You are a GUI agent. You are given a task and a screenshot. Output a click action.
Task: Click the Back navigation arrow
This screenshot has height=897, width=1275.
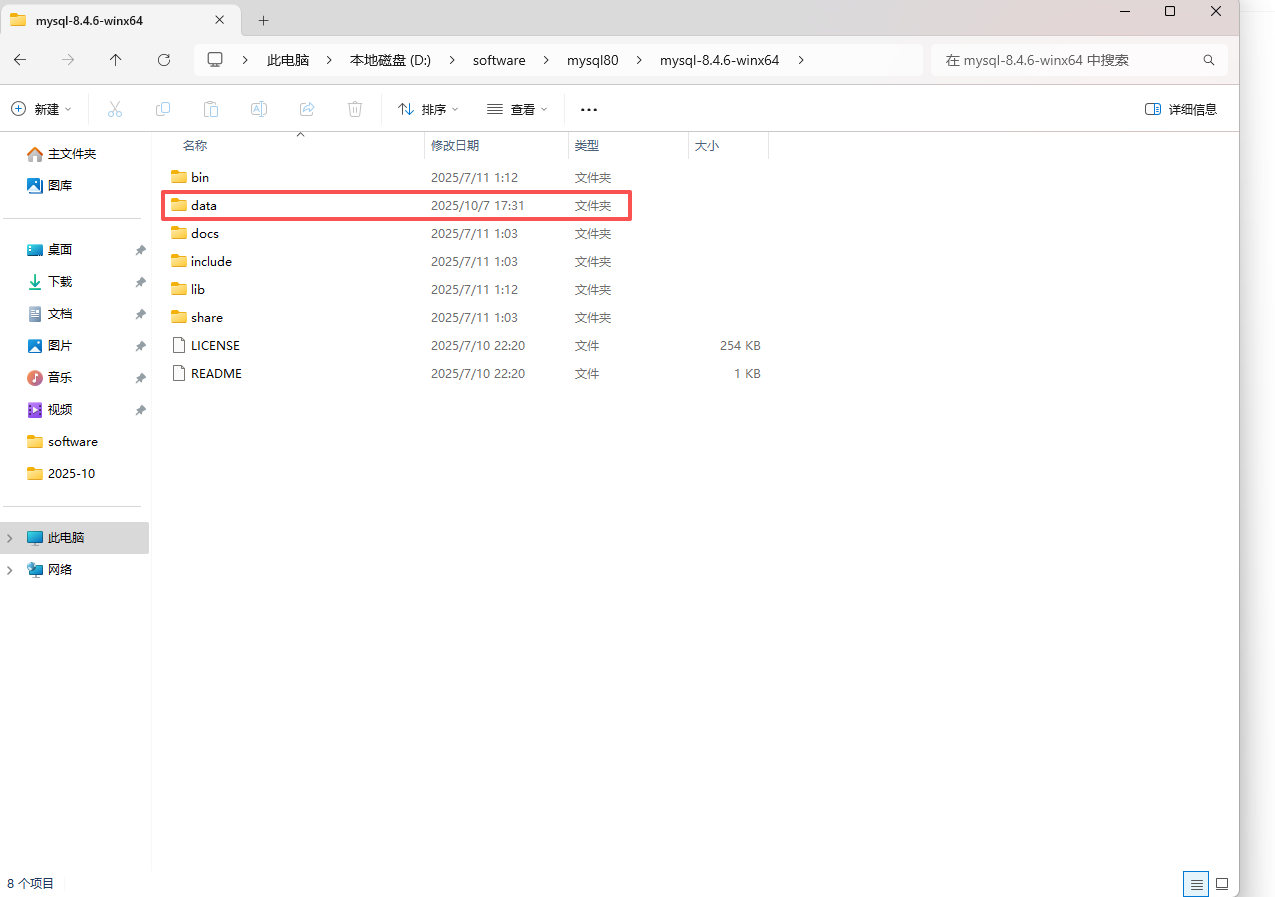(20, 60)
